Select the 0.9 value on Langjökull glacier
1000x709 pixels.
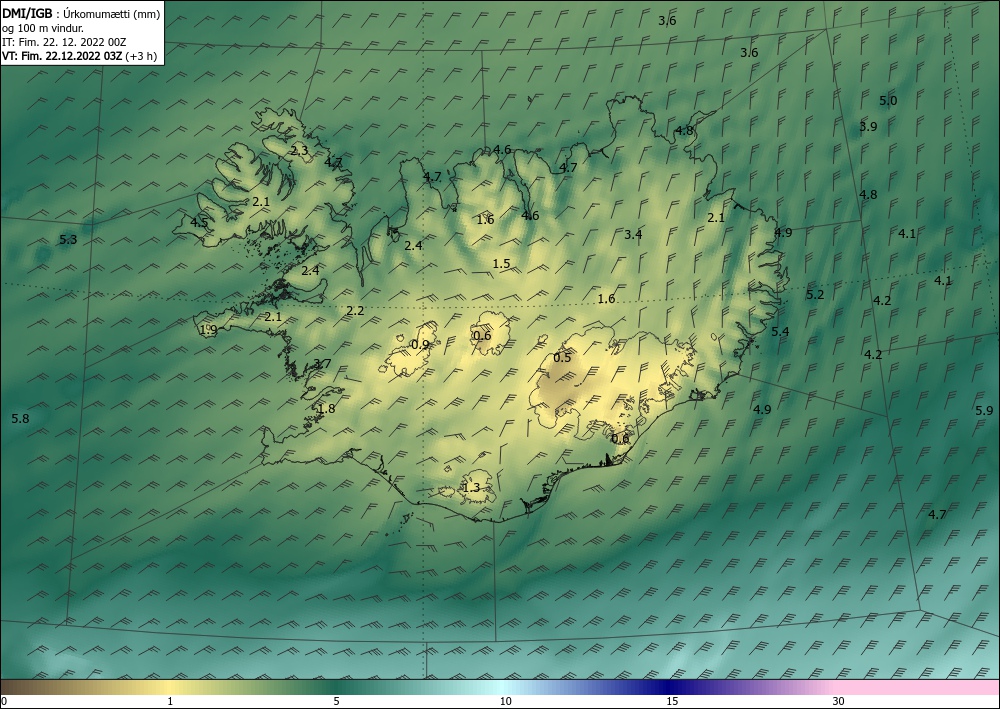(420, 344)
